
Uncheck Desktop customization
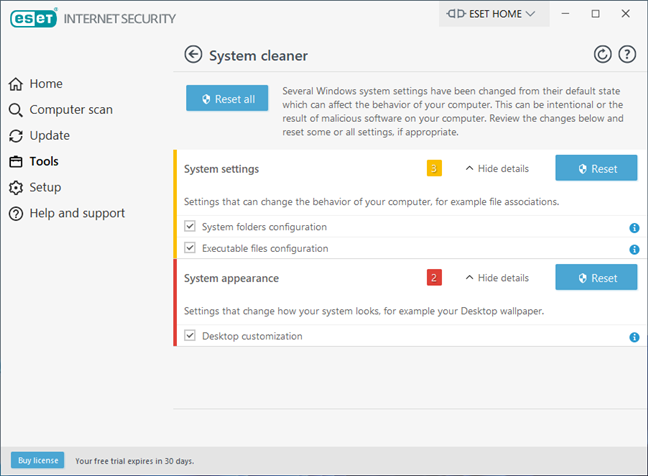click(x=190, y=335)
